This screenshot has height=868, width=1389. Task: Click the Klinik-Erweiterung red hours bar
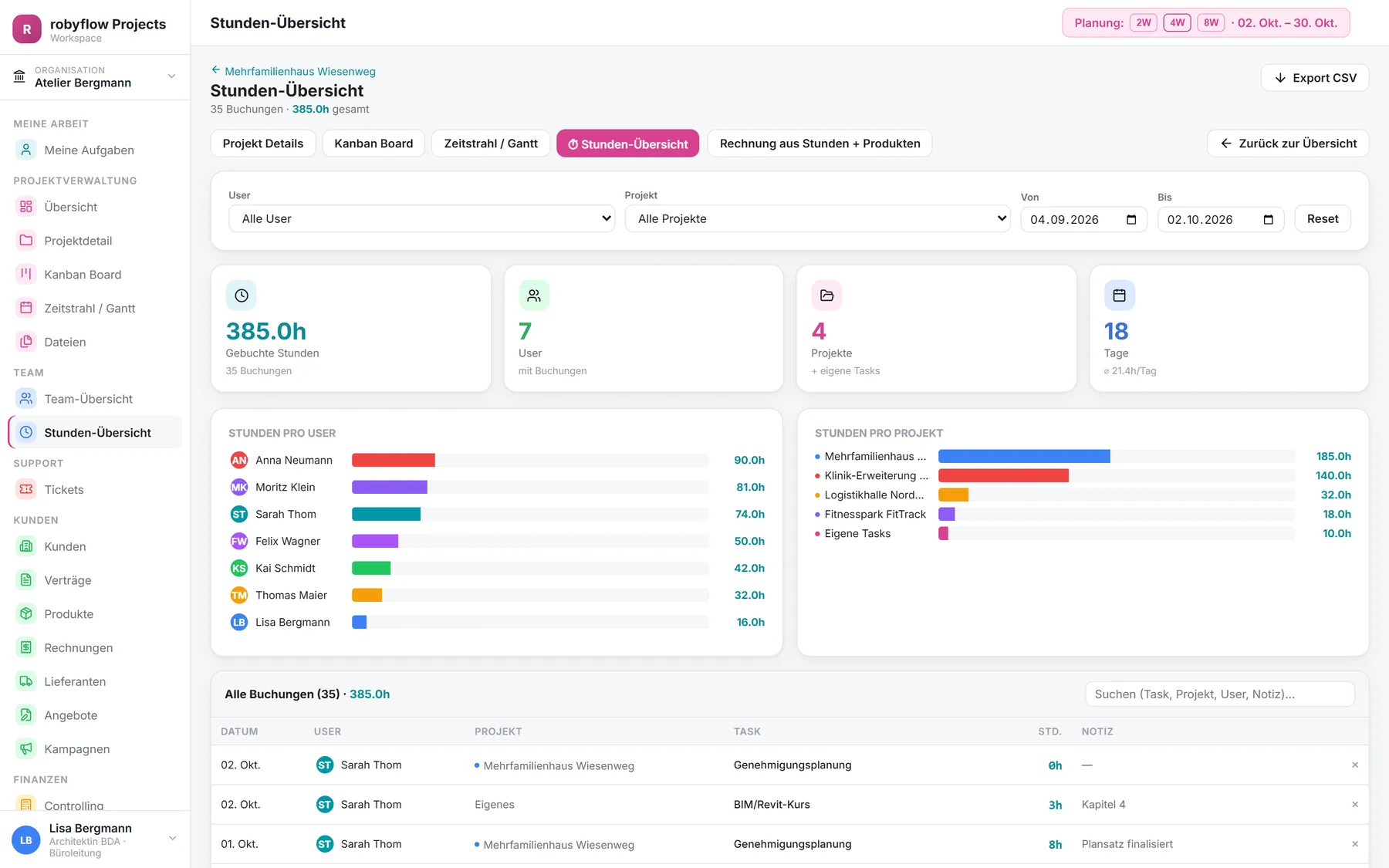pos(1003,475)
